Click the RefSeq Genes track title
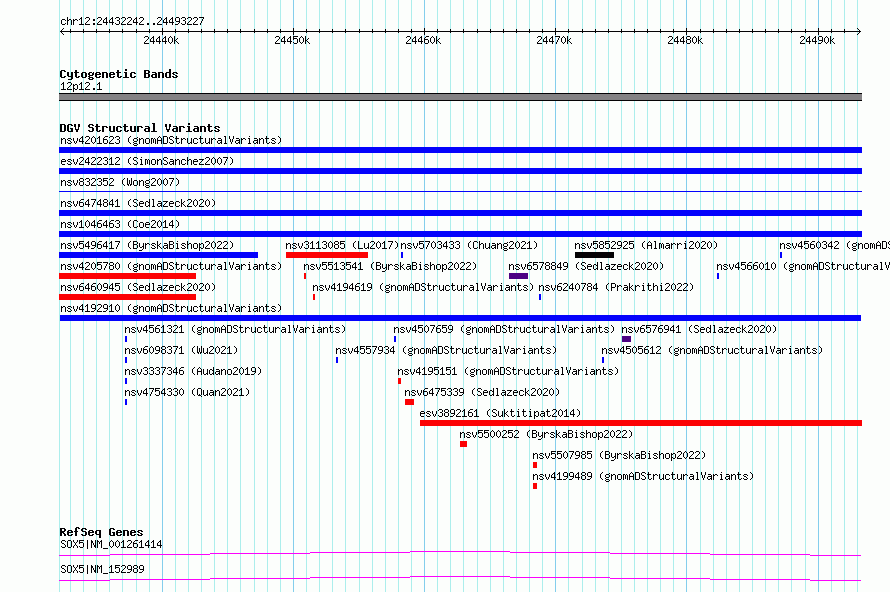 pos(102,532)
